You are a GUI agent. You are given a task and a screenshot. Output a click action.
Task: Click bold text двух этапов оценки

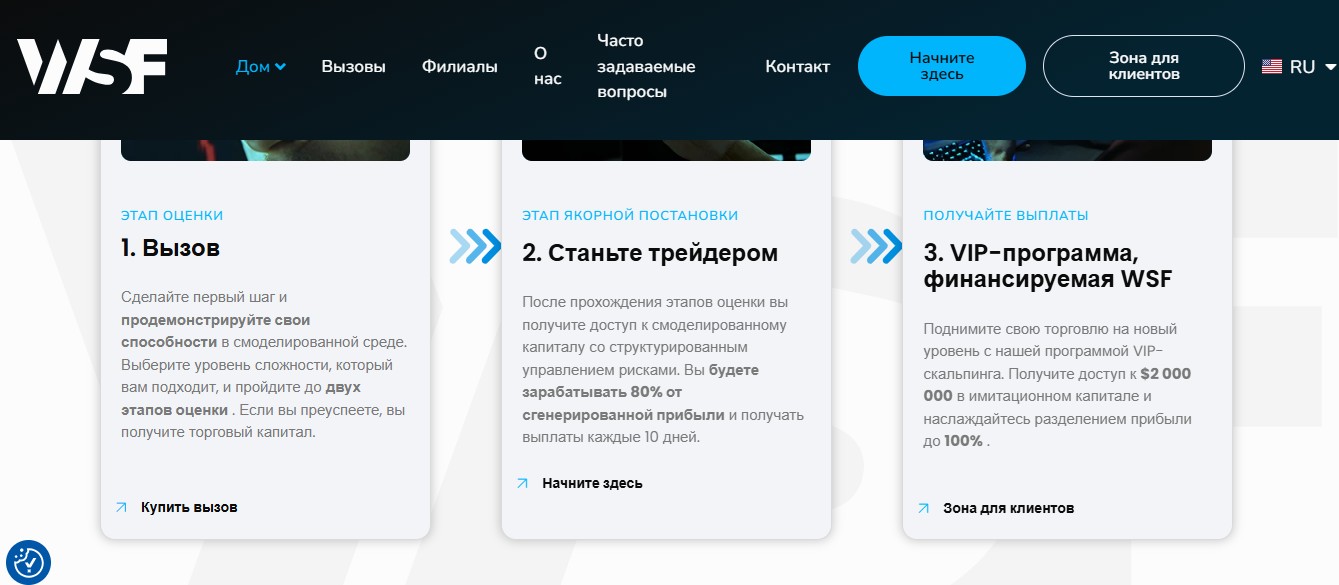click(x=241, y=399)
